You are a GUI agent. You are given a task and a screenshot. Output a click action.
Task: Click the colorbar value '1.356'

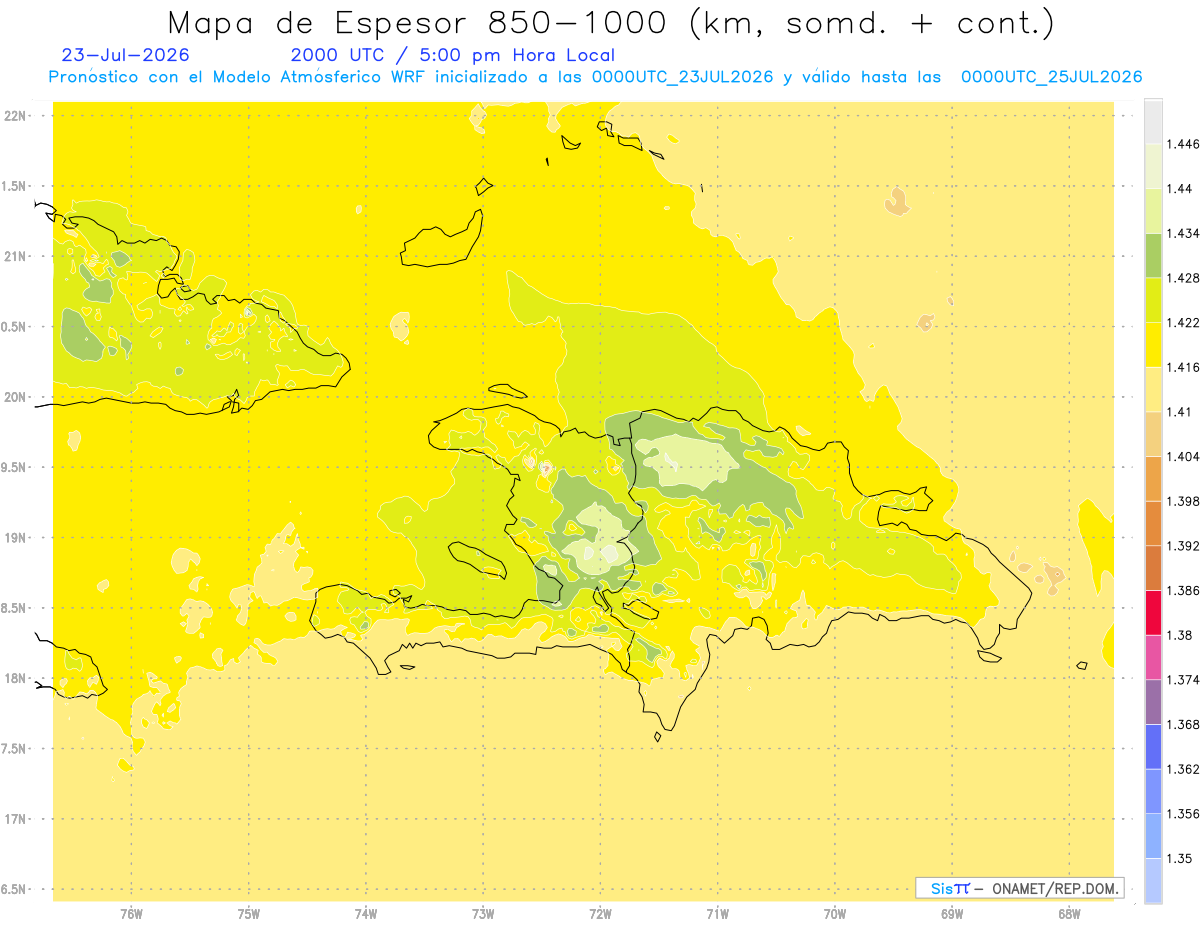point(1182,814)
